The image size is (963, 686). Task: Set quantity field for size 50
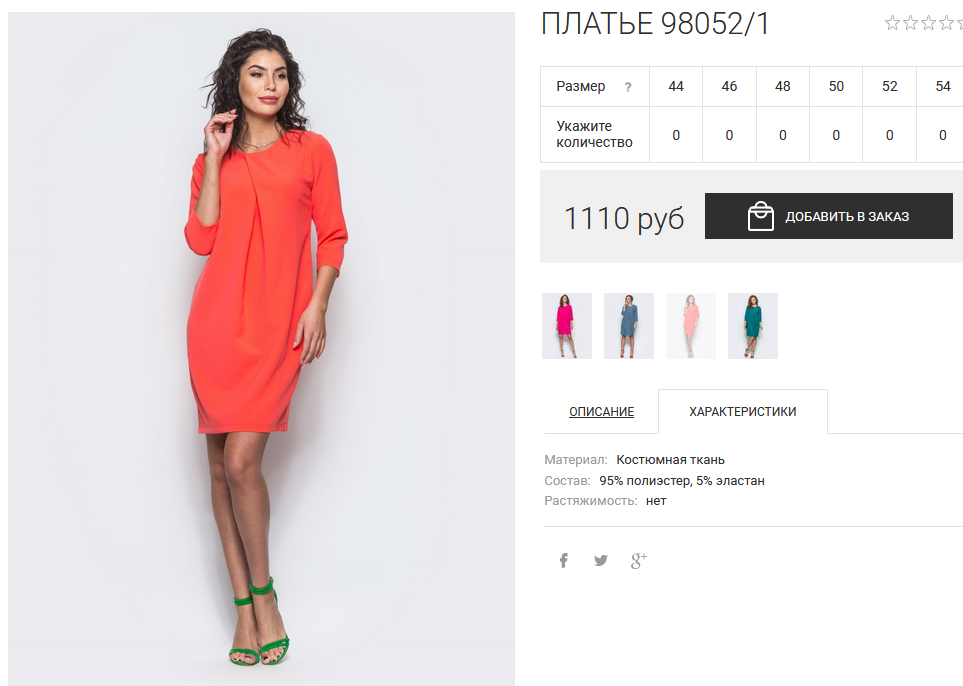(836, 135)
